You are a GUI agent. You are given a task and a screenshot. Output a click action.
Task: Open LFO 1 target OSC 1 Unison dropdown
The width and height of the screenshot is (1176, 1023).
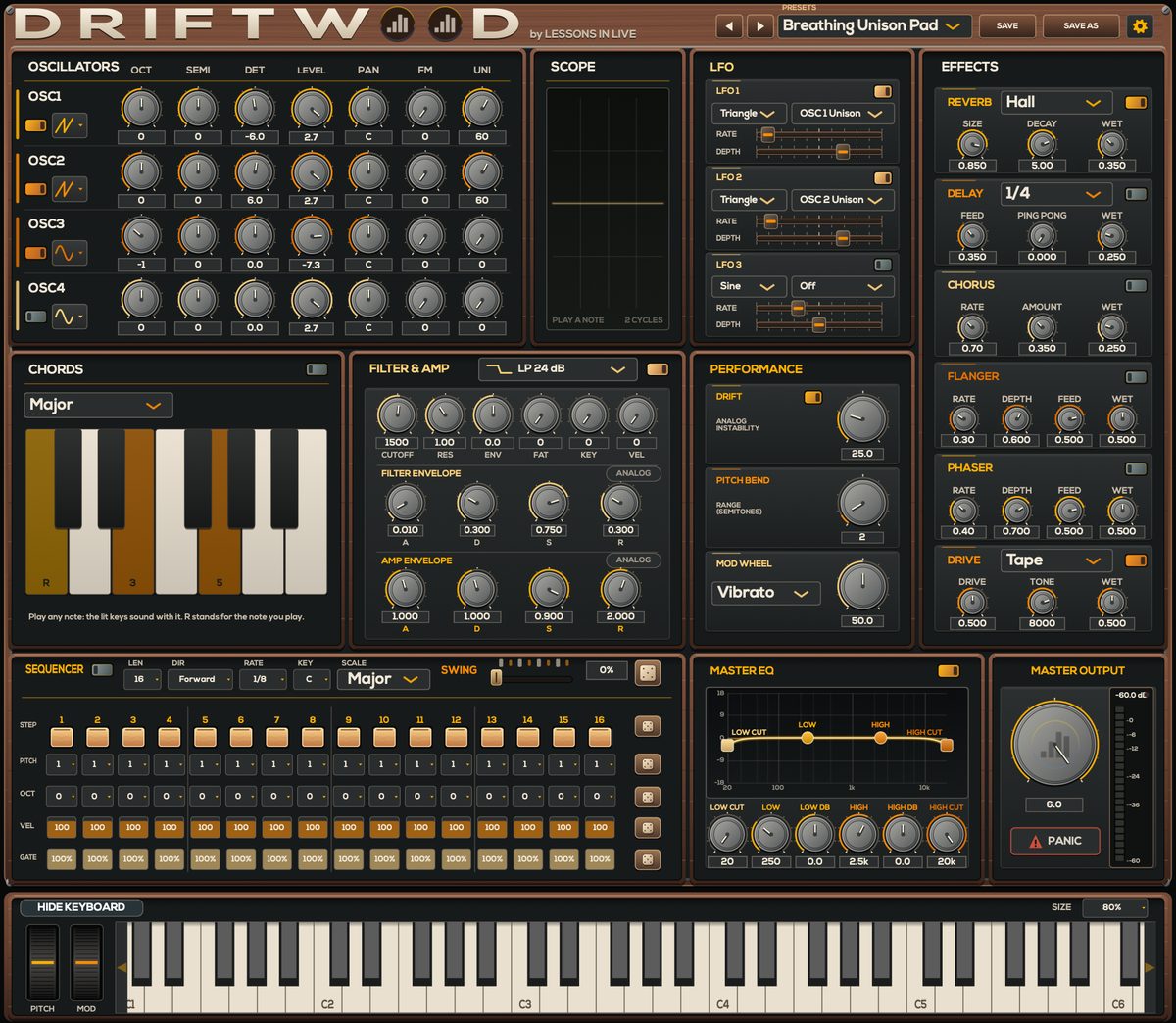[x=842, y=114]
